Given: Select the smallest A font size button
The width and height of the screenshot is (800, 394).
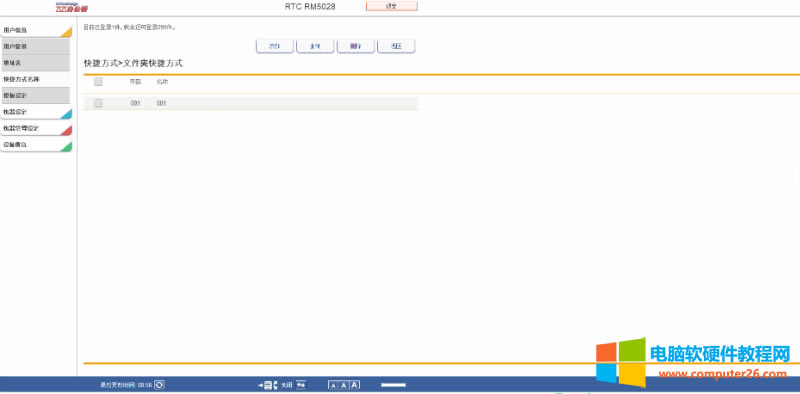Looking at the screenshot, I should coord(333,385).
